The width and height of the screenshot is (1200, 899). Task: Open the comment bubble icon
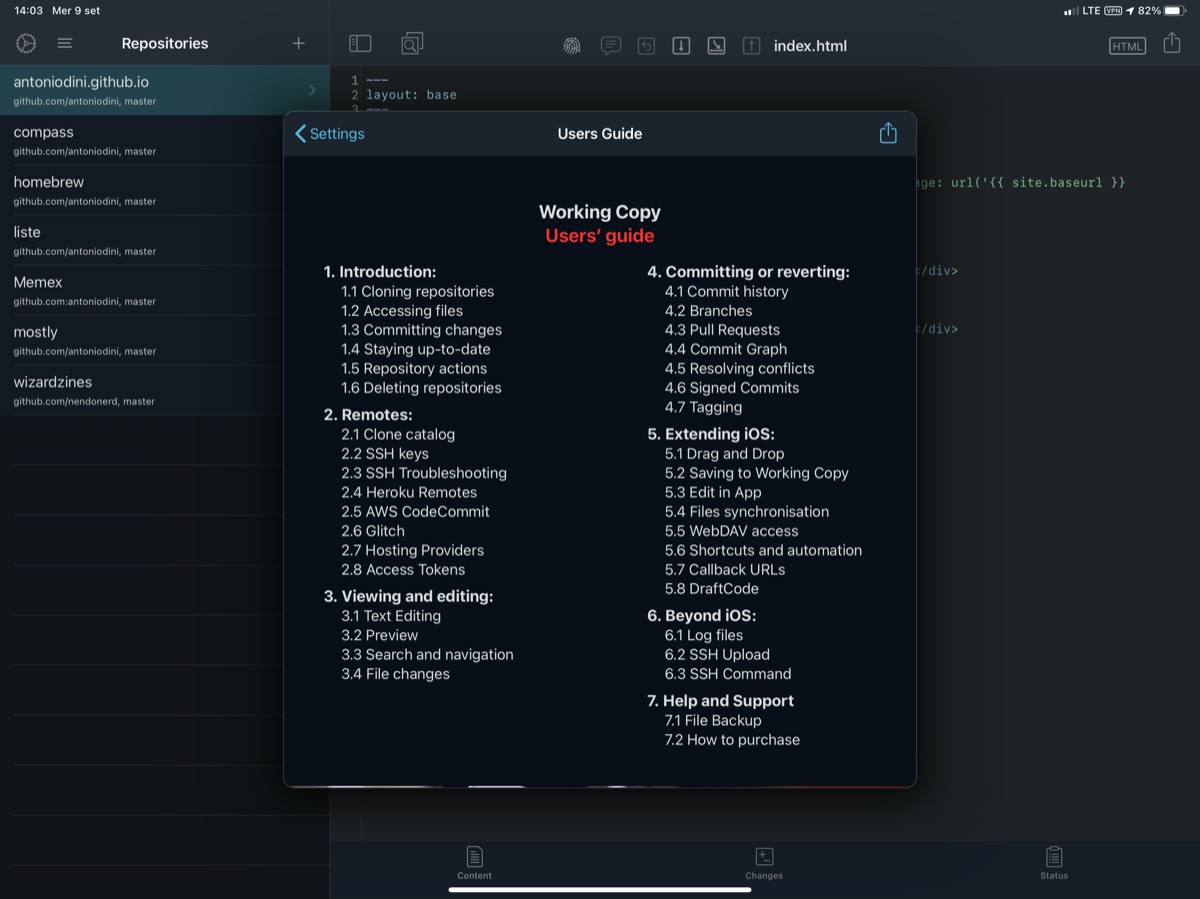pyautogui.click(x=610, y=45)
